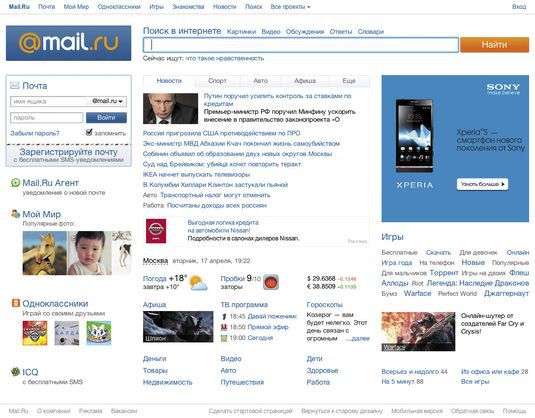Viewport: 535px width, 418px height.
Task: Open the first red Одноклассники game thumbnail
Action: point(35,333)
